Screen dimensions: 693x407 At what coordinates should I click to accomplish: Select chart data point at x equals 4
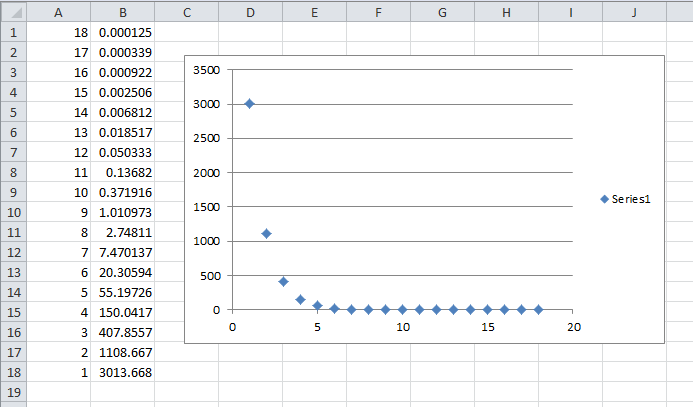[301, 300]
